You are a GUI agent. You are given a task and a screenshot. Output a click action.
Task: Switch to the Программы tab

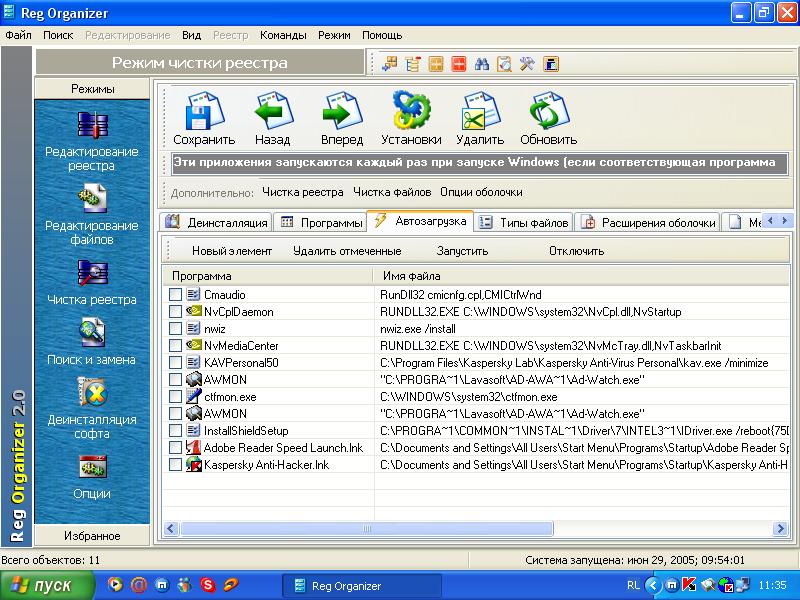tap(321, 222)
